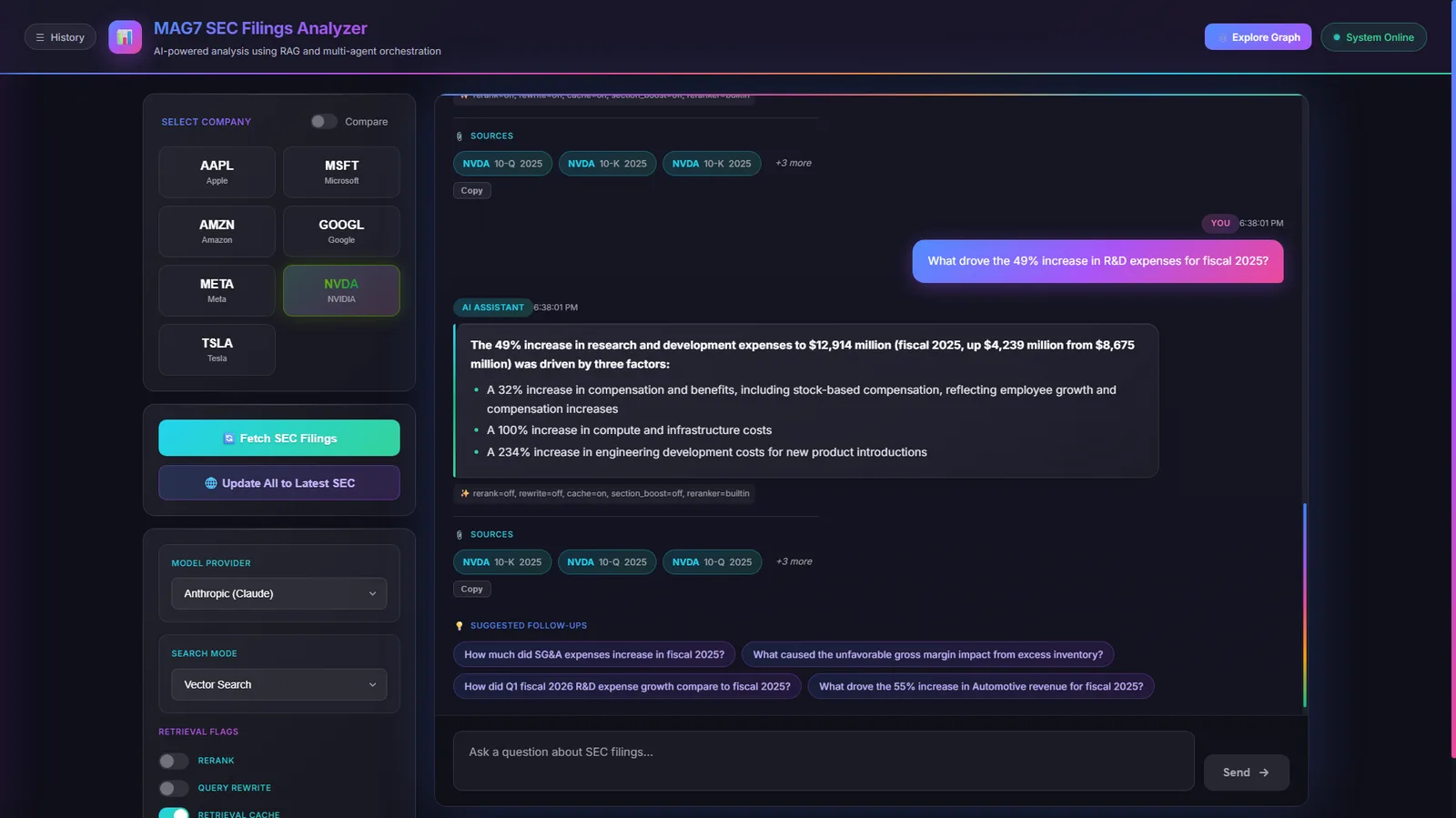
Task: Select the AMZN Amazon company
Action: coord(217,231)
